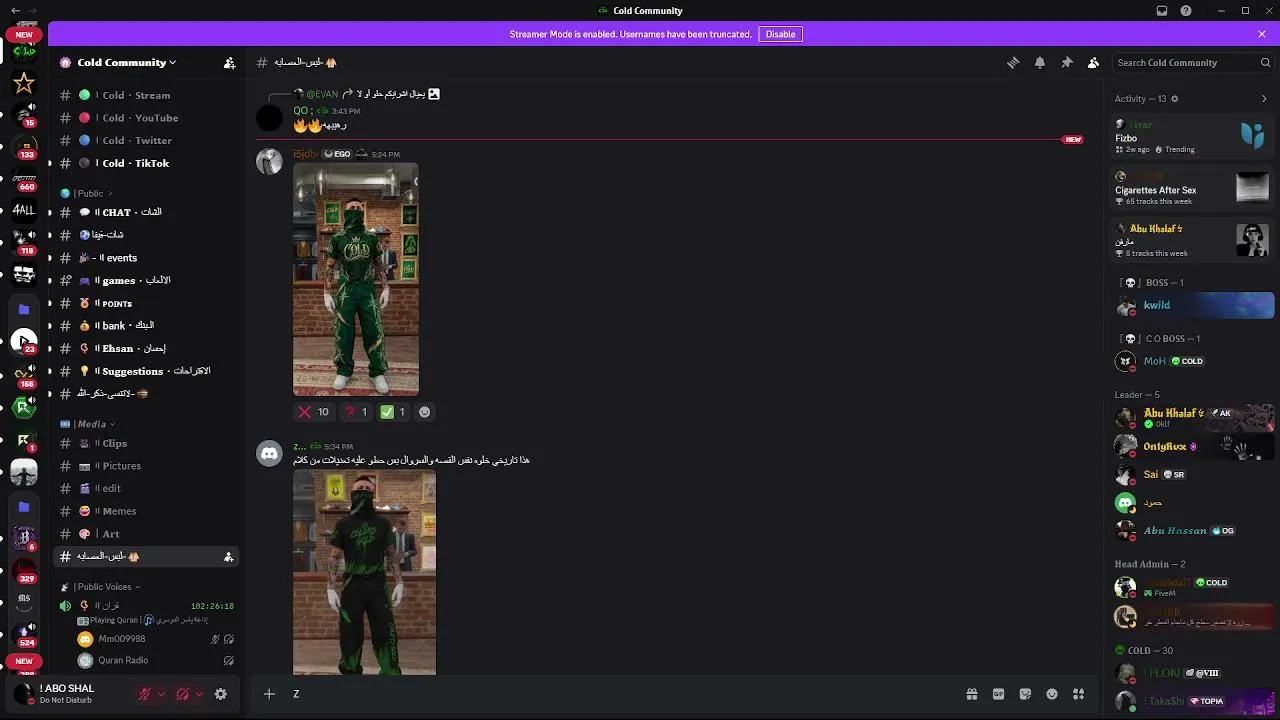Open the Memes channel
This screenshot has height=720, width=1280.
click(x=148, y=511)
